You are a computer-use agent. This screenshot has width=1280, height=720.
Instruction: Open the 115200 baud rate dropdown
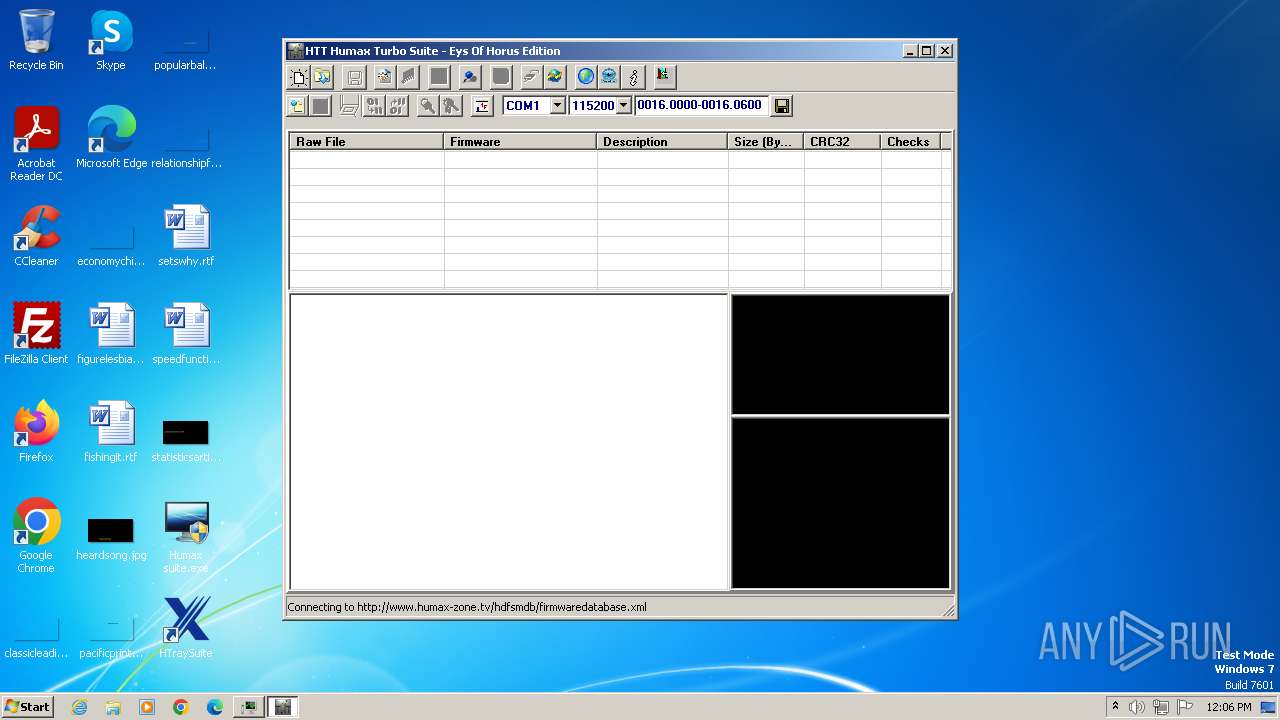coord(624,105)
